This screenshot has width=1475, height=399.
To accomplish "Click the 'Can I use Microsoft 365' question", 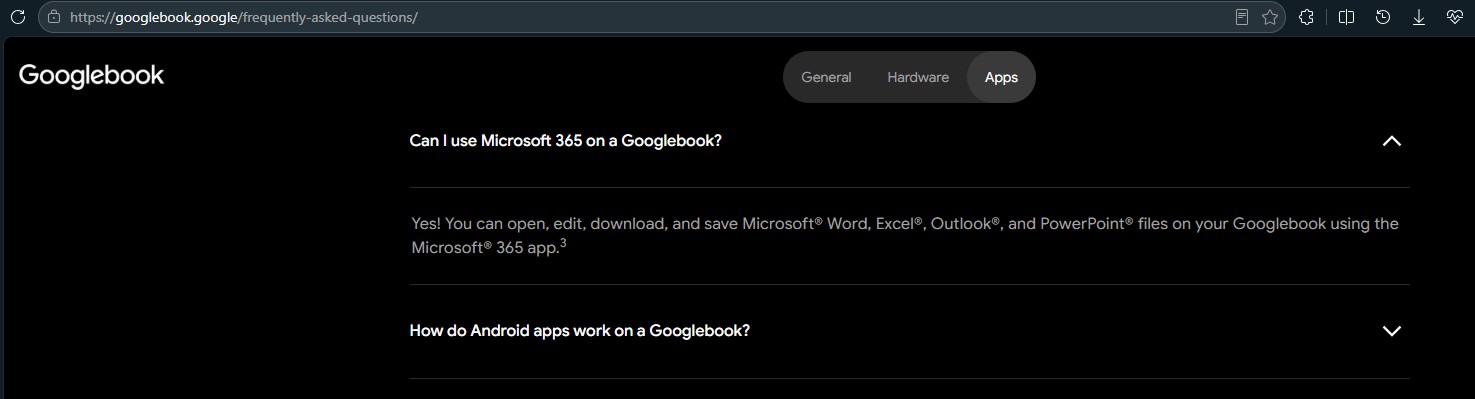I will pyautogui.click(x=565, y=141).
